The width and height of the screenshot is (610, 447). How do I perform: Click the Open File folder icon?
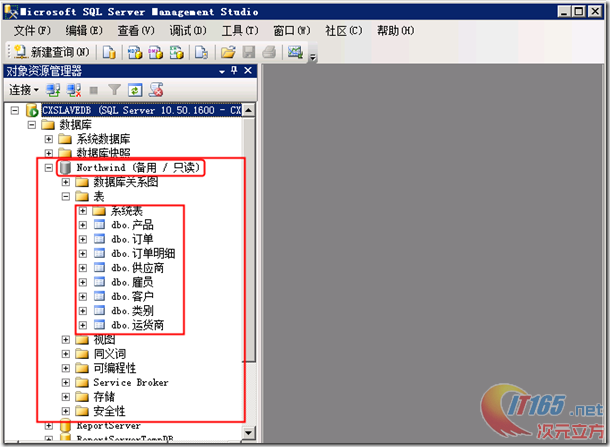[x=228, y=52]
